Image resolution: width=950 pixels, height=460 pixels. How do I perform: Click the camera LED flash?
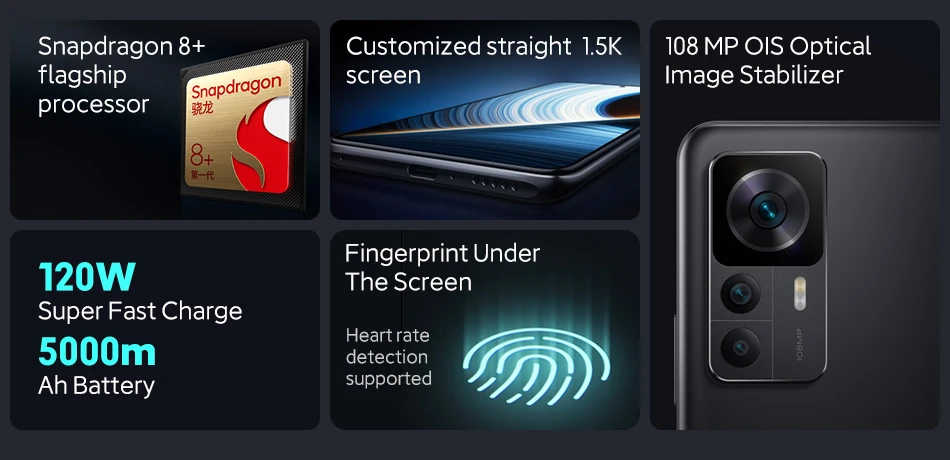[x=800, y=293]
